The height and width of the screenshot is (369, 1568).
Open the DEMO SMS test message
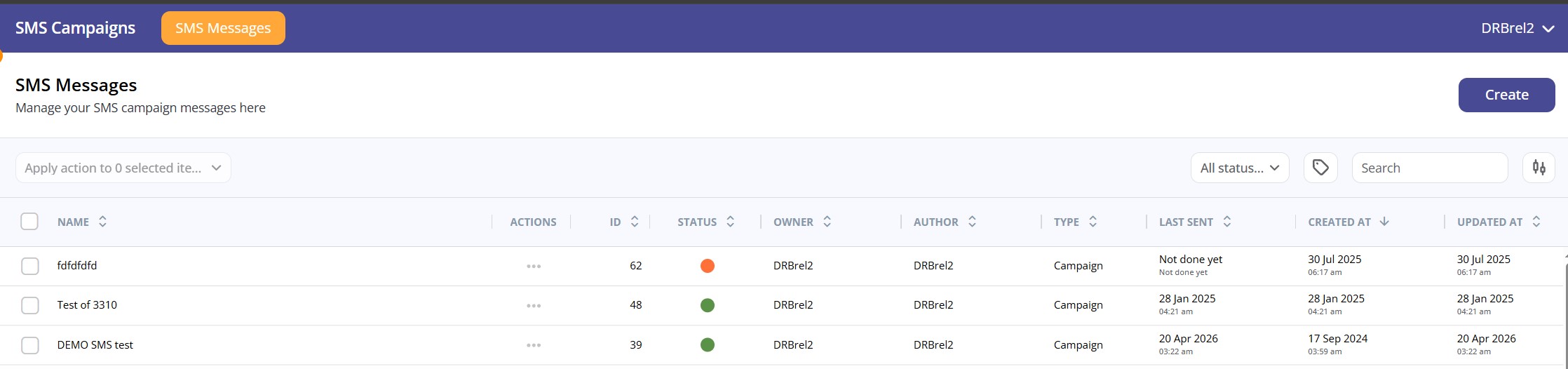(95, 344)
